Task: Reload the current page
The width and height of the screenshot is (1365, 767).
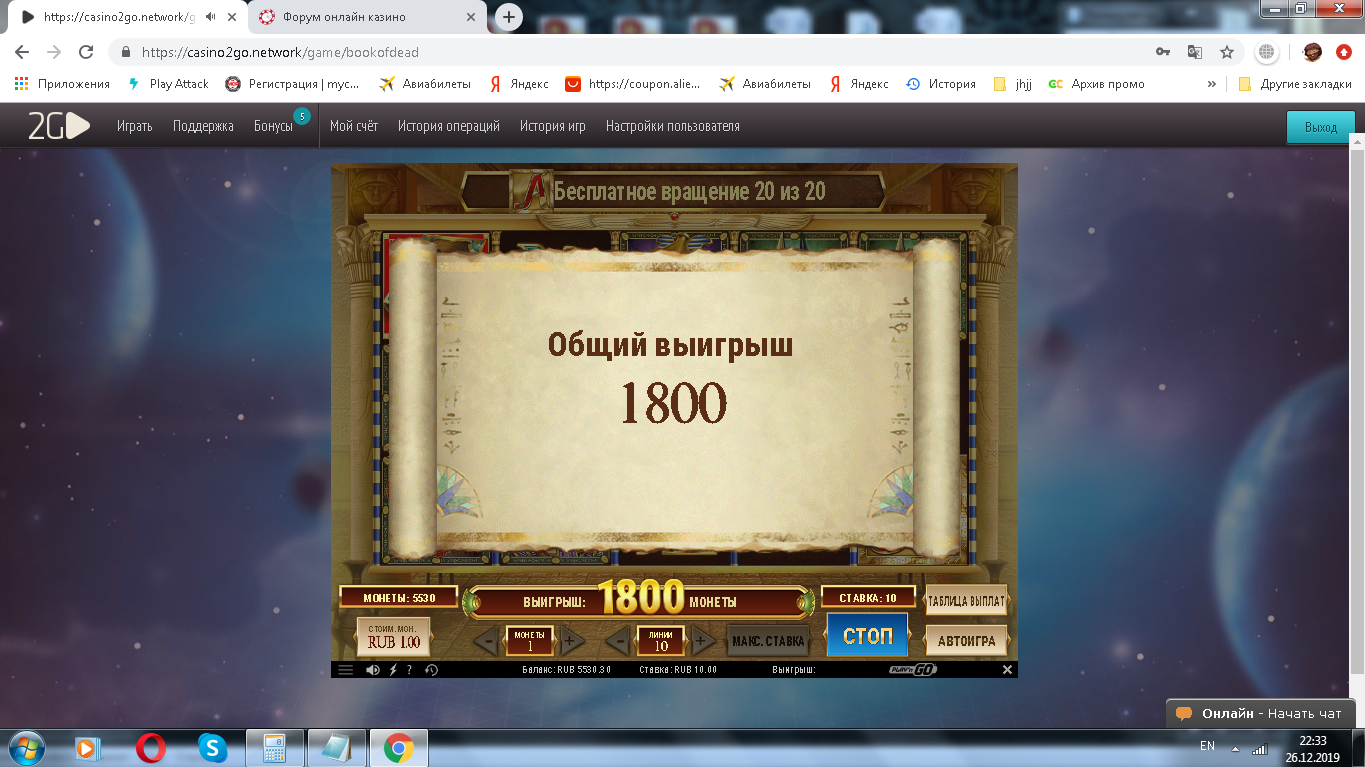Action: tap(86, 52)
